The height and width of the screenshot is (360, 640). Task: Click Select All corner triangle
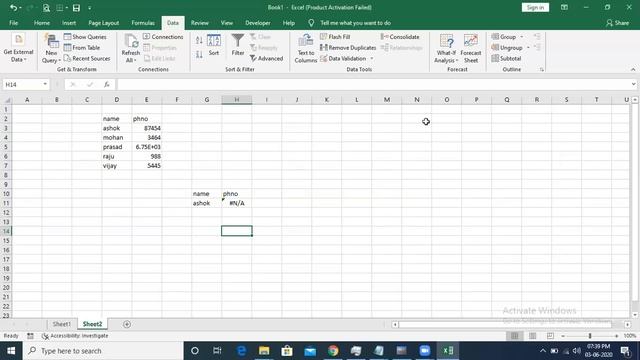(7, 100)
